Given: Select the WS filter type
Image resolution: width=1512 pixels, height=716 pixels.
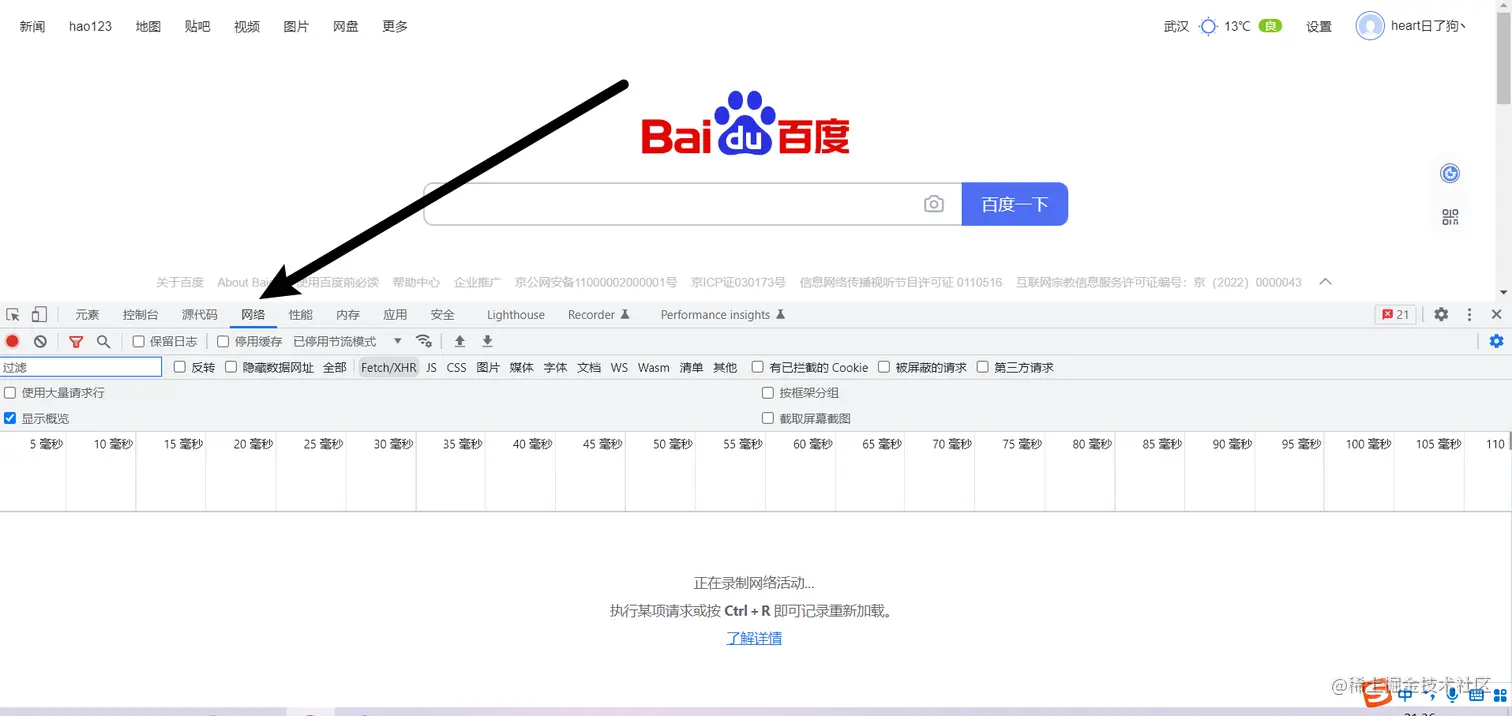Looking at the screenshot, I should [x=619, y=367].
